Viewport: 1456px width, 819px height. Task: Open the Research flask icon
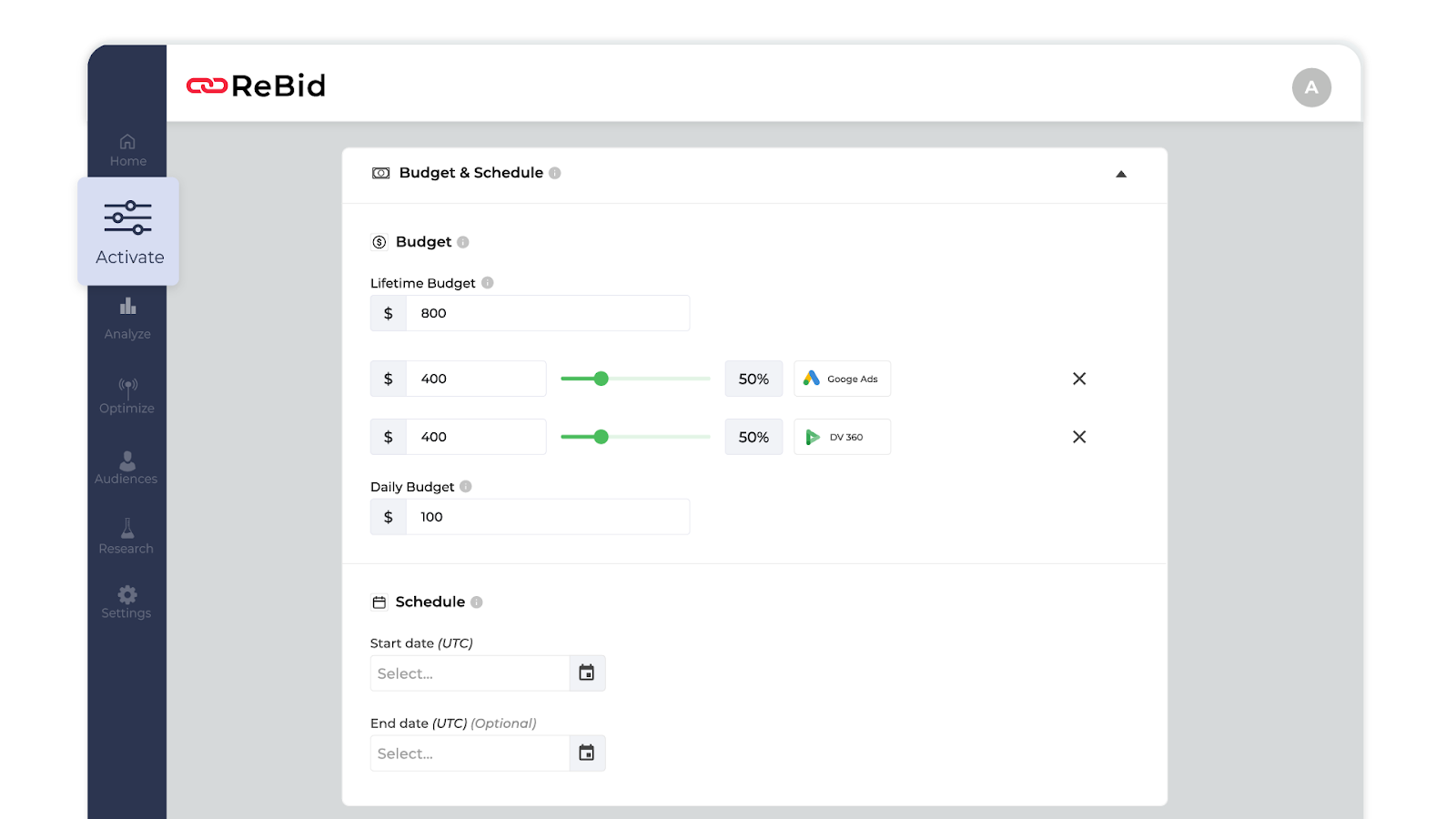[127, 529]
